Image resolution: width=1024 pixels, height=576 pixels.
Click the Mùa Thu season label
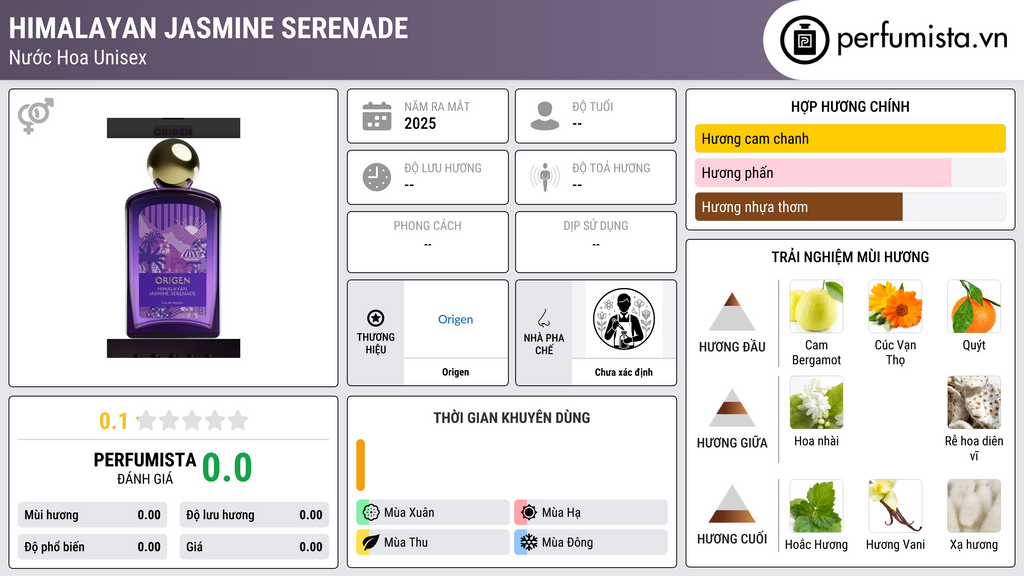point(406,542)
